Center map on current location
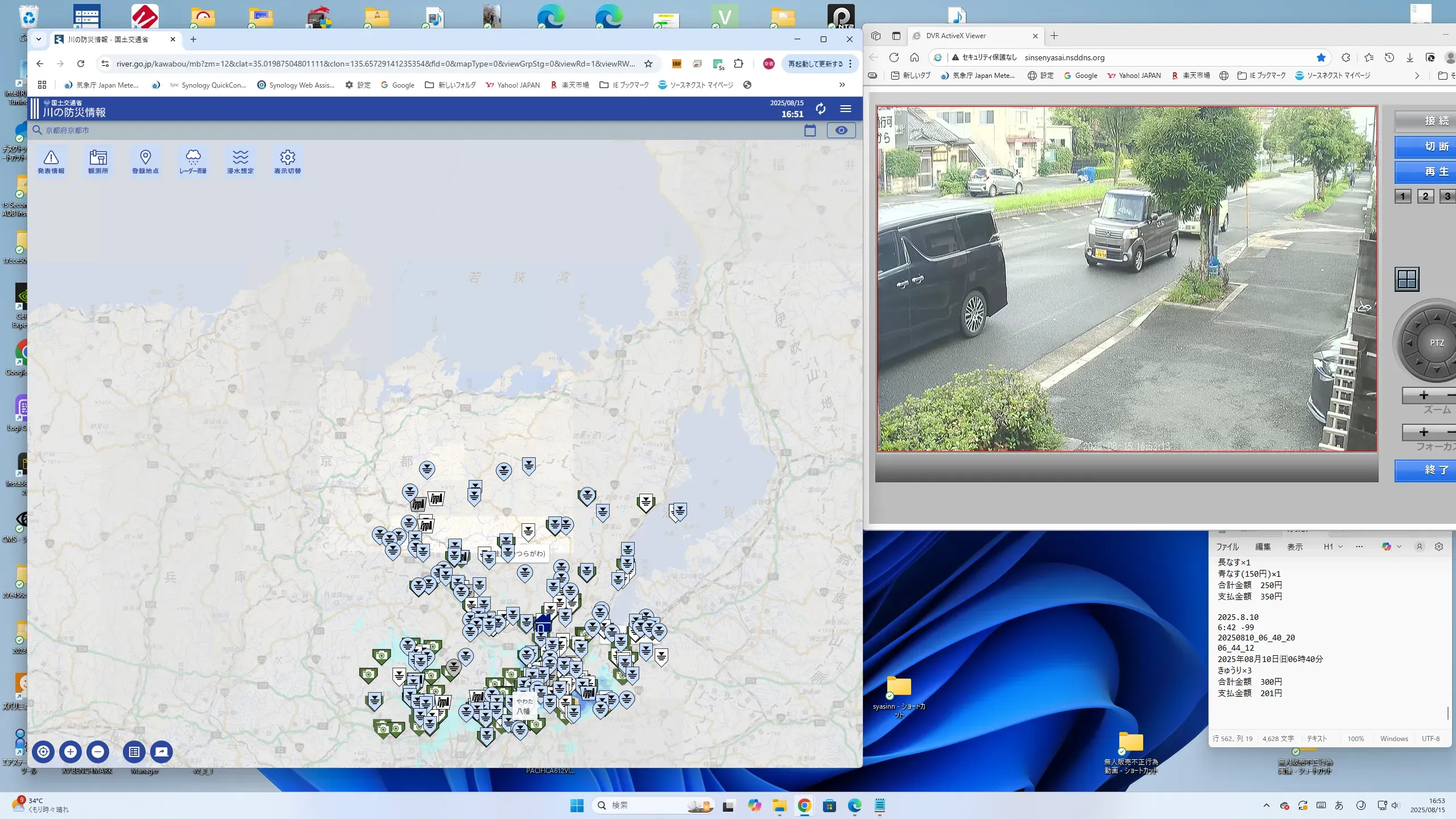 tap(43, 752)
